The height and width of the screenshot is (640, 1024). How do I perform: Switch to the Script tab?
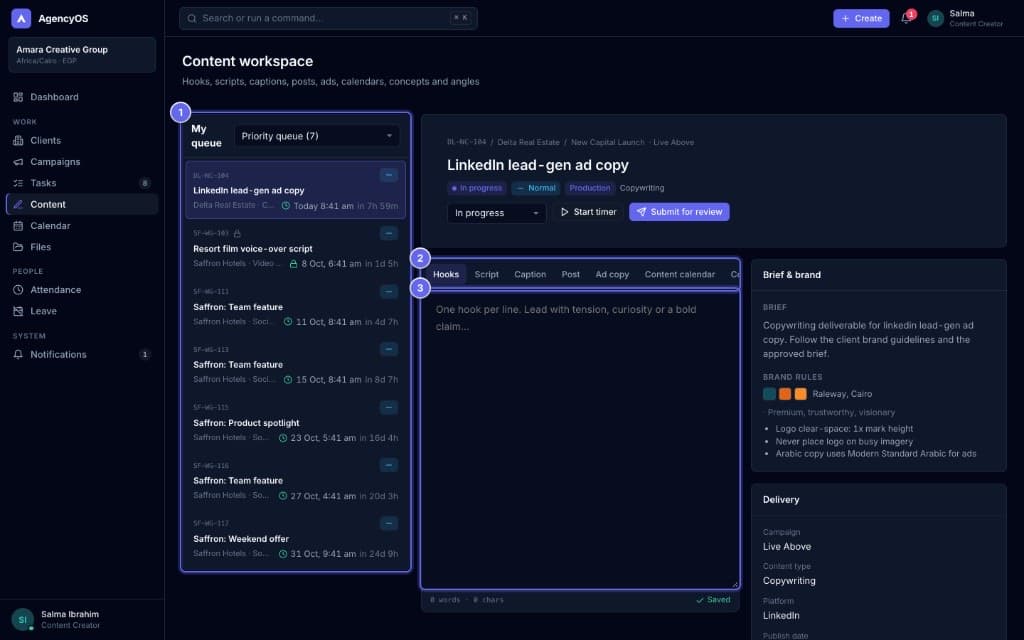coord(487,274)
